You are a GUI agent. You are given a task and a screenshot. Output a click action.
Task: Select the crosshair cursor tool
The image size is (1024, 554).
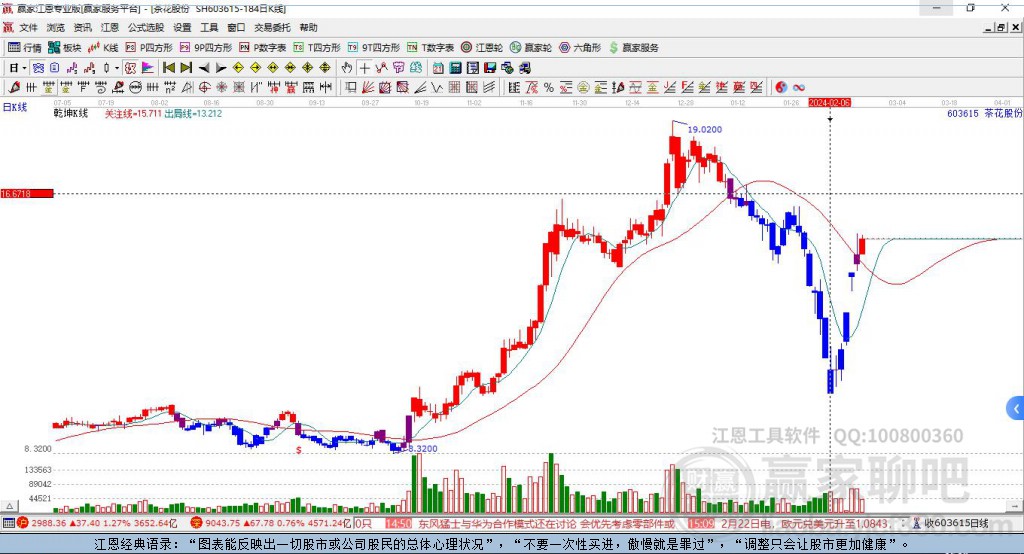click(x=364, y=68)
